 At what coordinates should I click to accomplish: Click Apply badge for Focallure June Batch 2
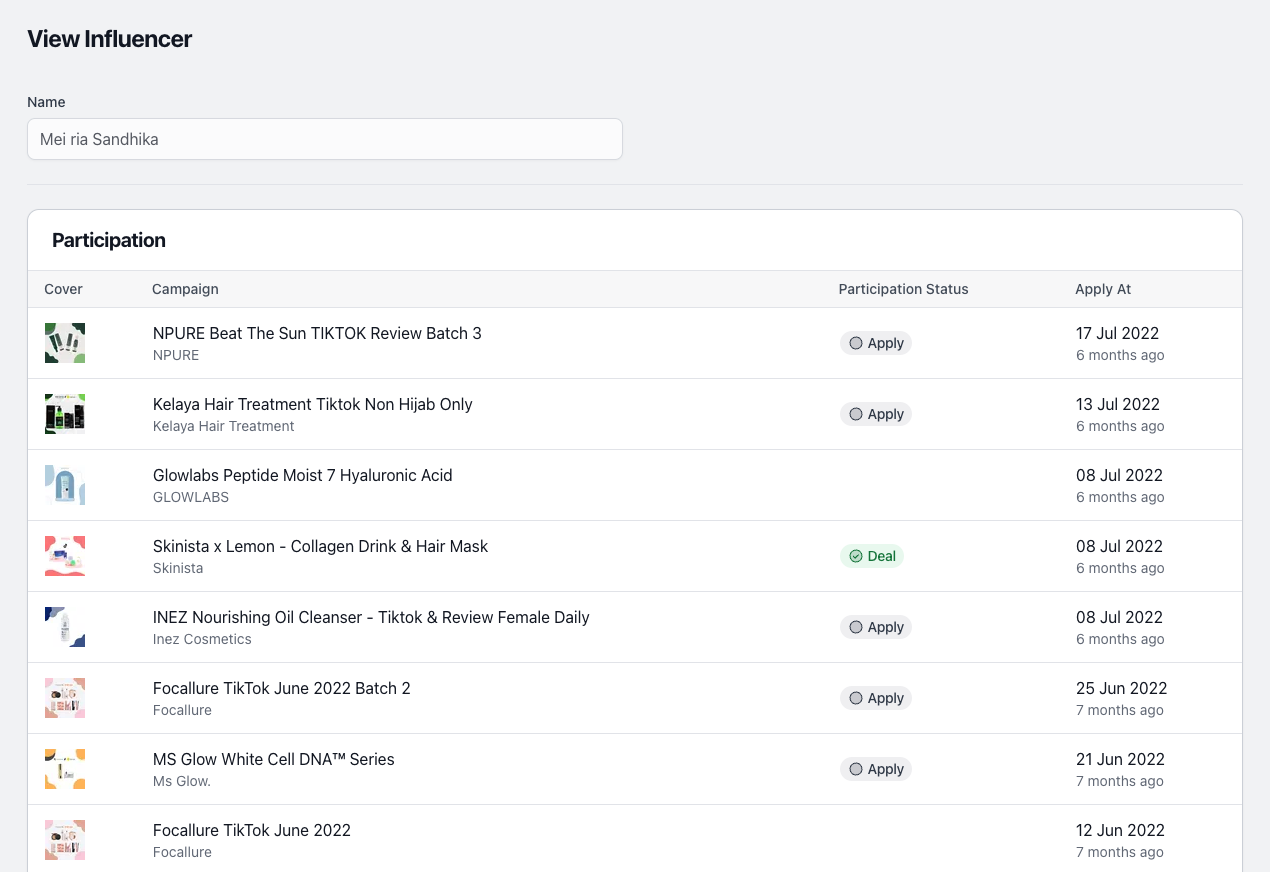(876, 698)
